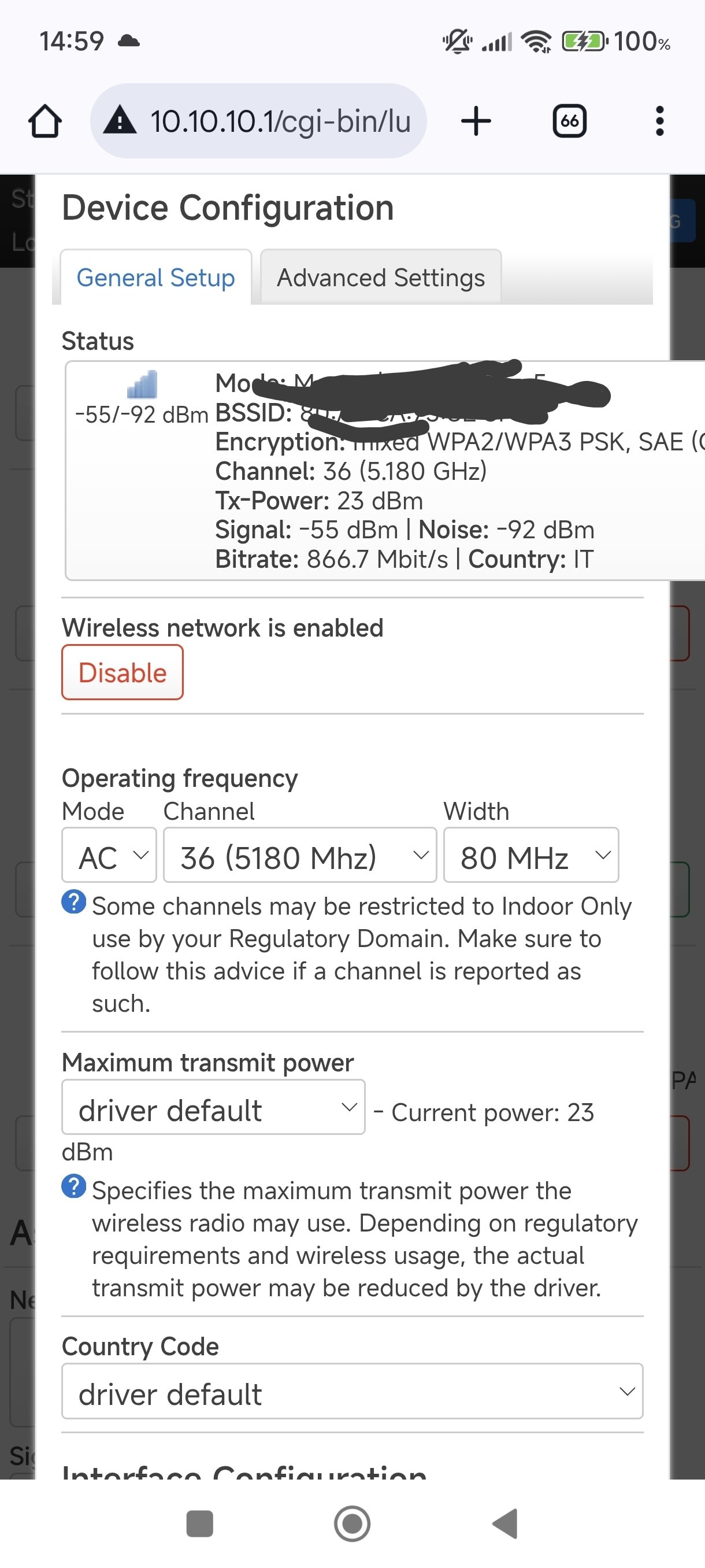This screenshot has height=1568, width=705.
Task: Tap the address bar URL 10.10.10.1
Action: coord(280,121)
